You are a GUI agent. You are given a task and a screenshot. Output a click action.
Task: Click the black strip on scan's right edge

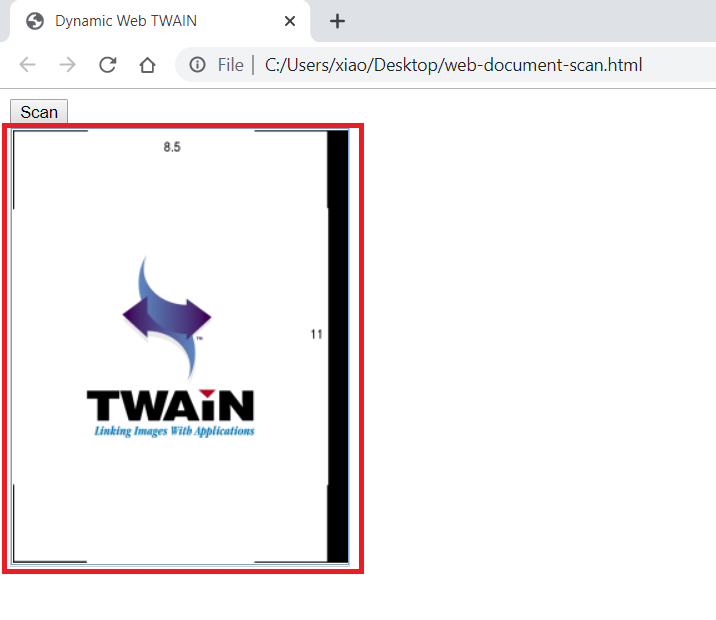[338, 345]
